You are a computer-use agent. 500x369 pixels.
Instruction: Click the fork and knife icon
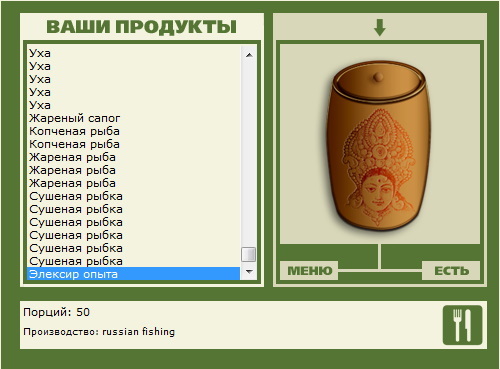(x=462, y=325)
